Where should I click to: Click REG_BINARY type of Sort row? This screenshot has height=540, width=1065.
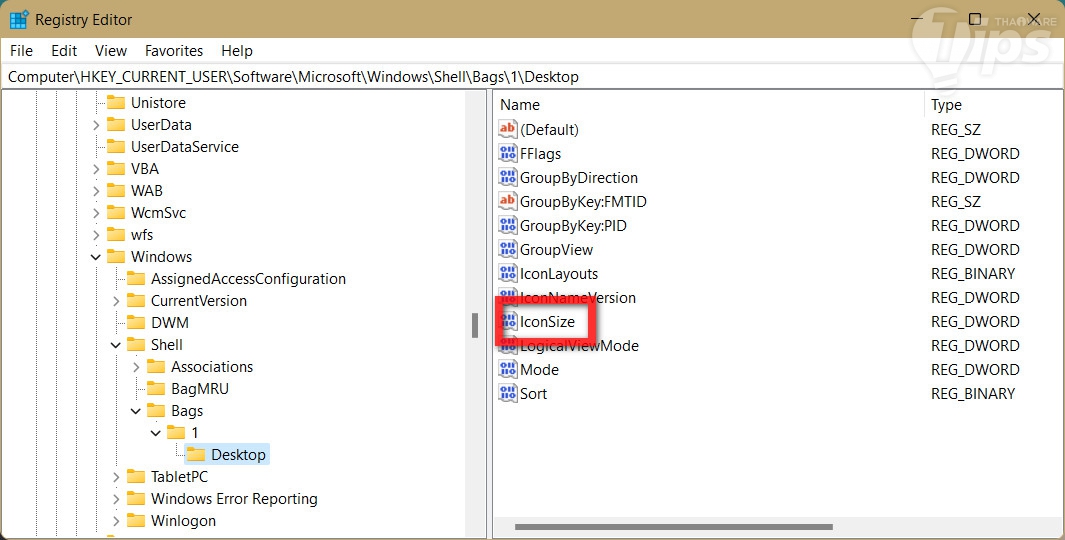pyautogui.click(x=973, y=393)
